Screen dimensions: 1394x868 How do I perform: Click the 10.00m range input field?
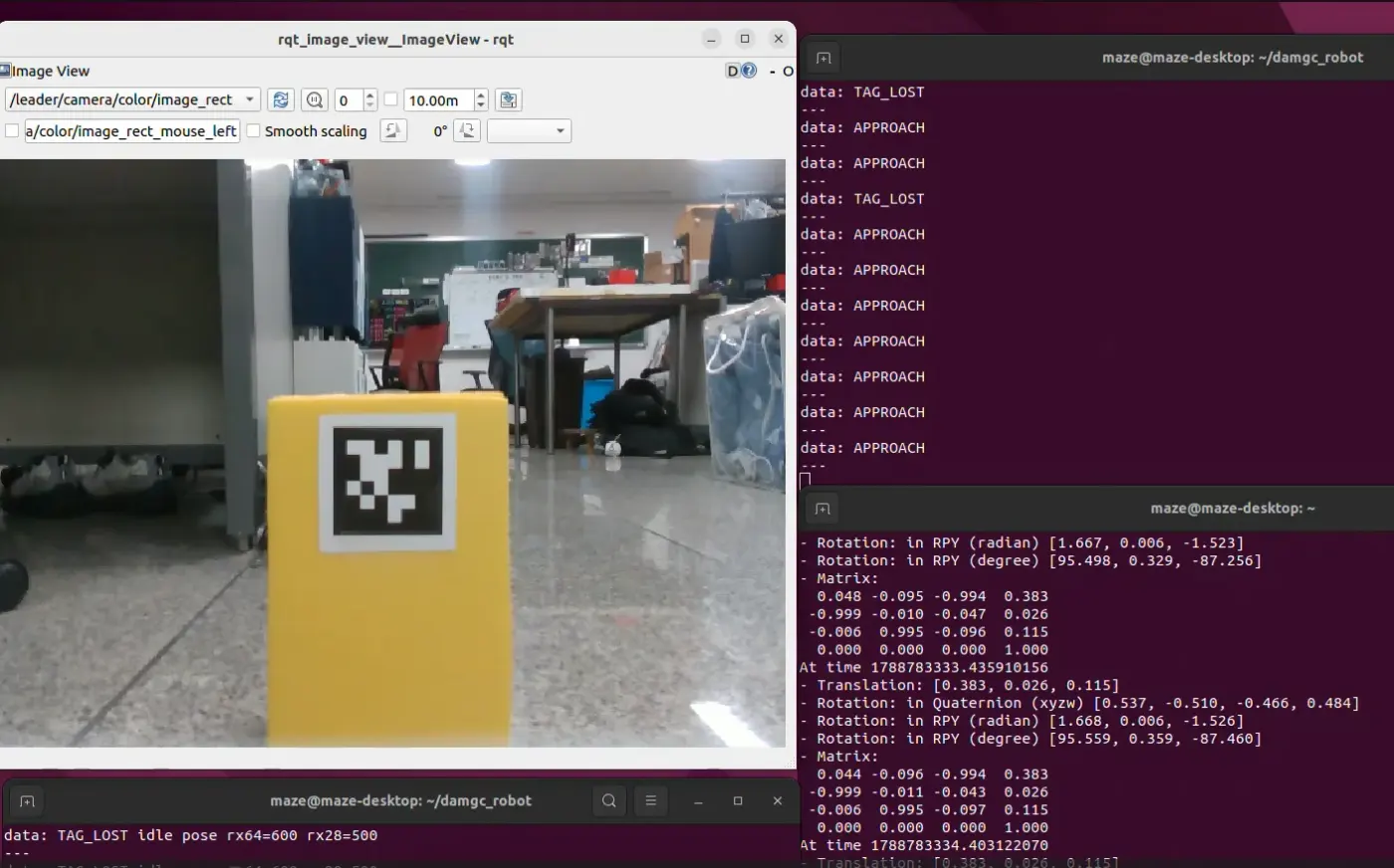tap(439, 100)
